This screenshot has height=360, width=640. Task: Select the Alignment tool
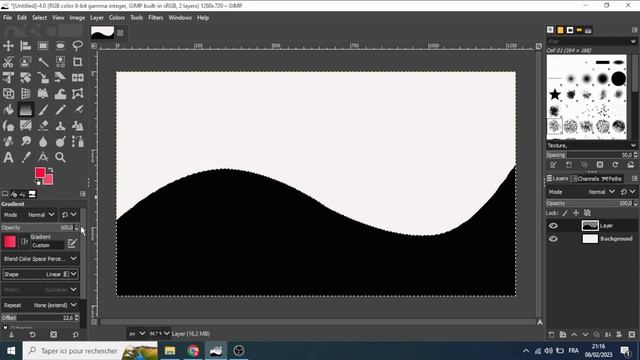coord(26,46)
